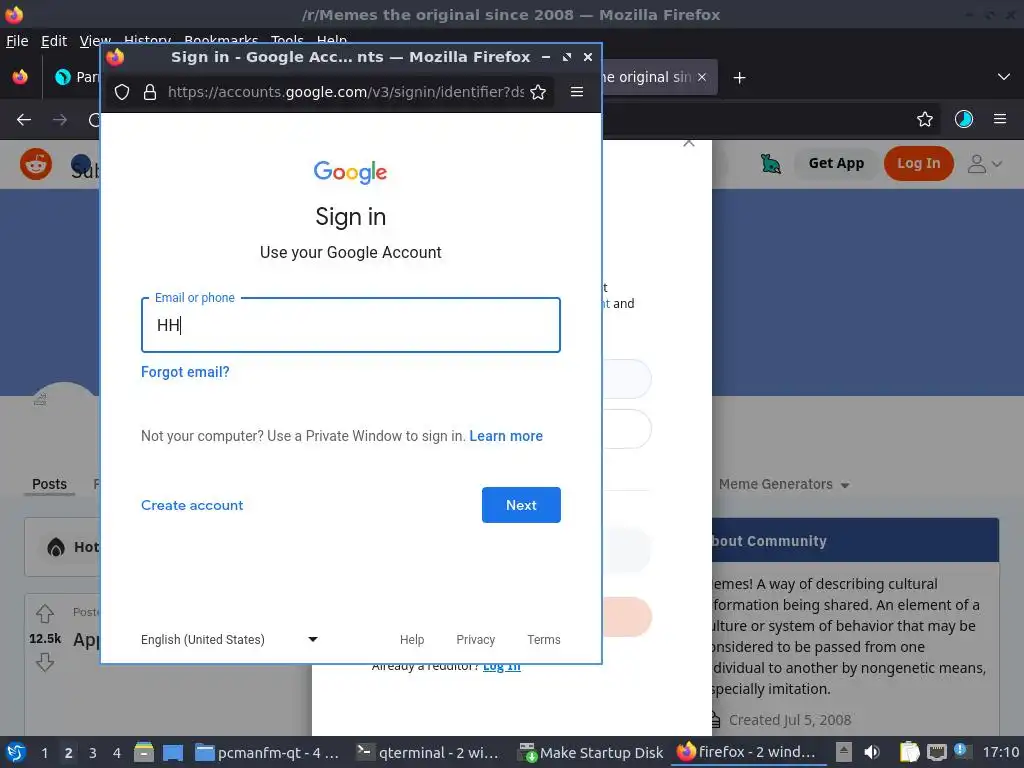Click the Reddit logo on the page
The width and height of the screenshot is (1024, 768).
tap(36, 163)
